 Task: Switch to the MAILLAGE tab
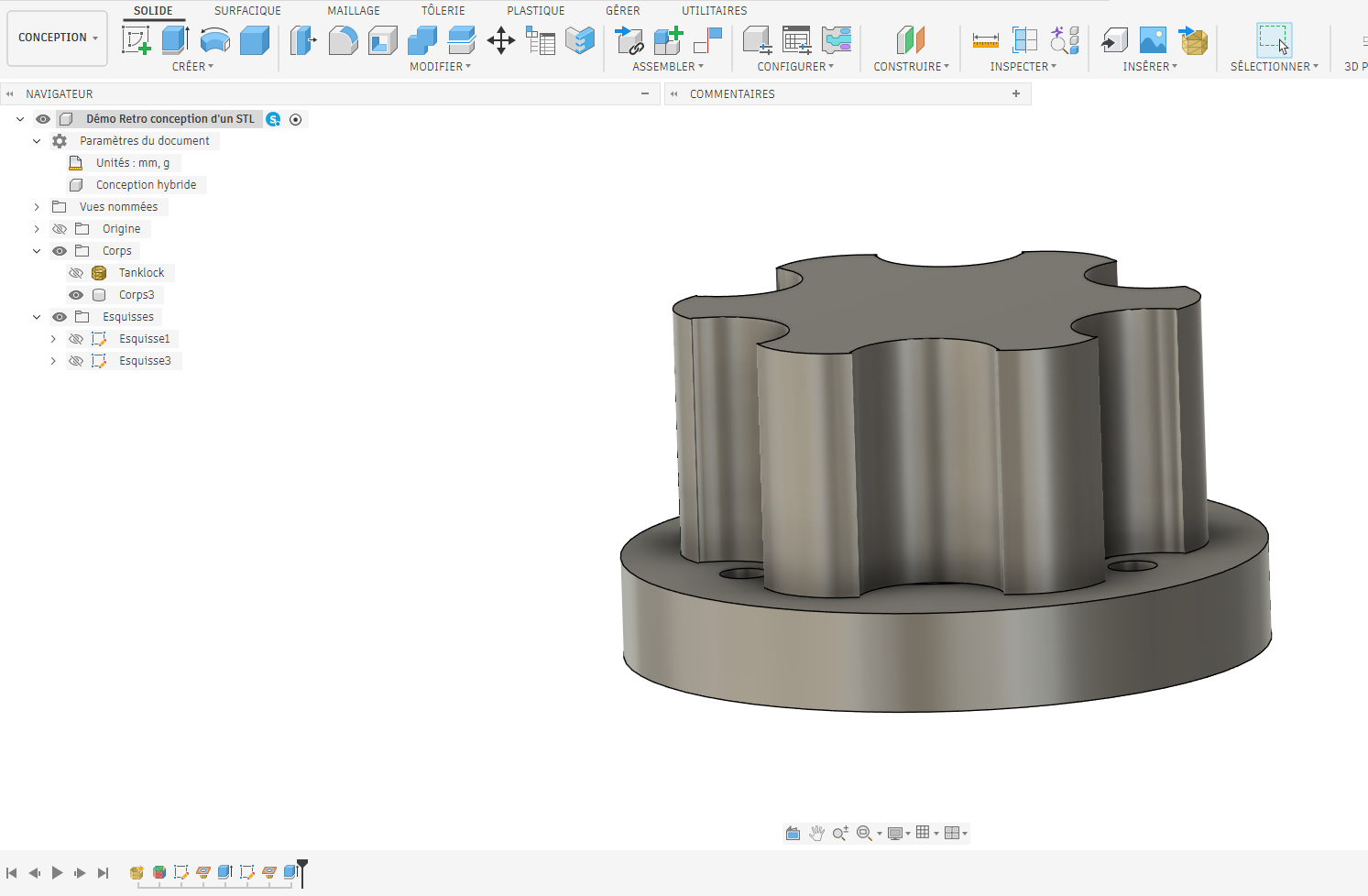point(354,11)
